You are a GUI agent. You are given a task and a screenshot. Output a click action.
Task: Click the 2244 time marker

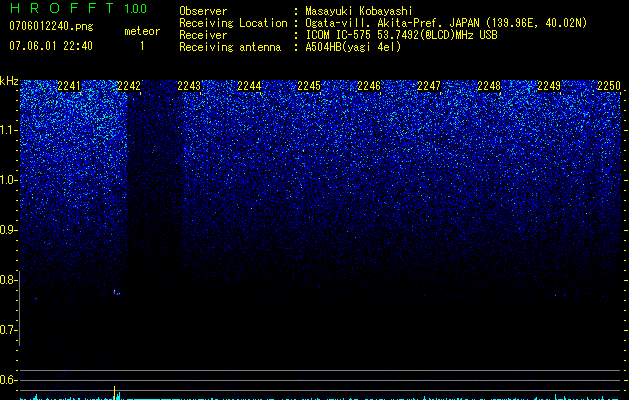click(249, 85)
